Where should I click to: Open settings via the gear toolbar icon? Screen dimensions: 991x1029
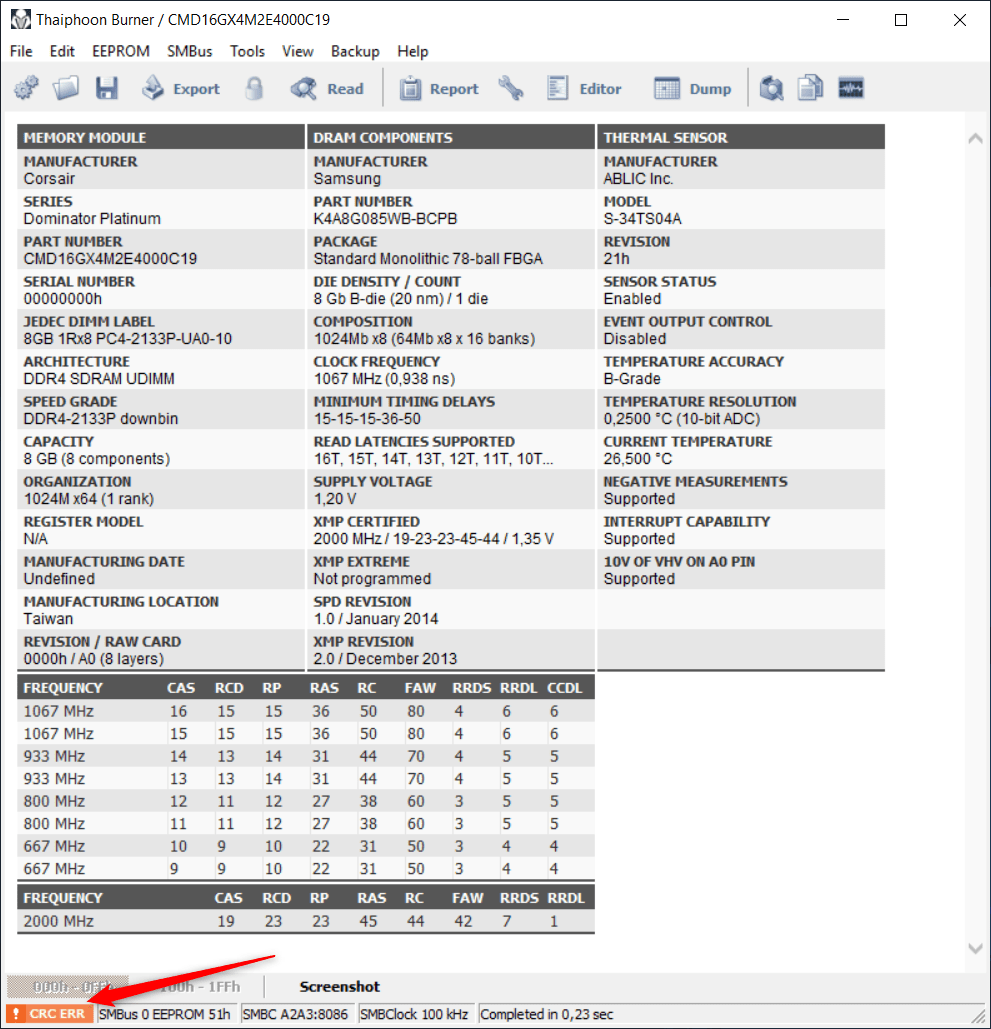point(26,88)
